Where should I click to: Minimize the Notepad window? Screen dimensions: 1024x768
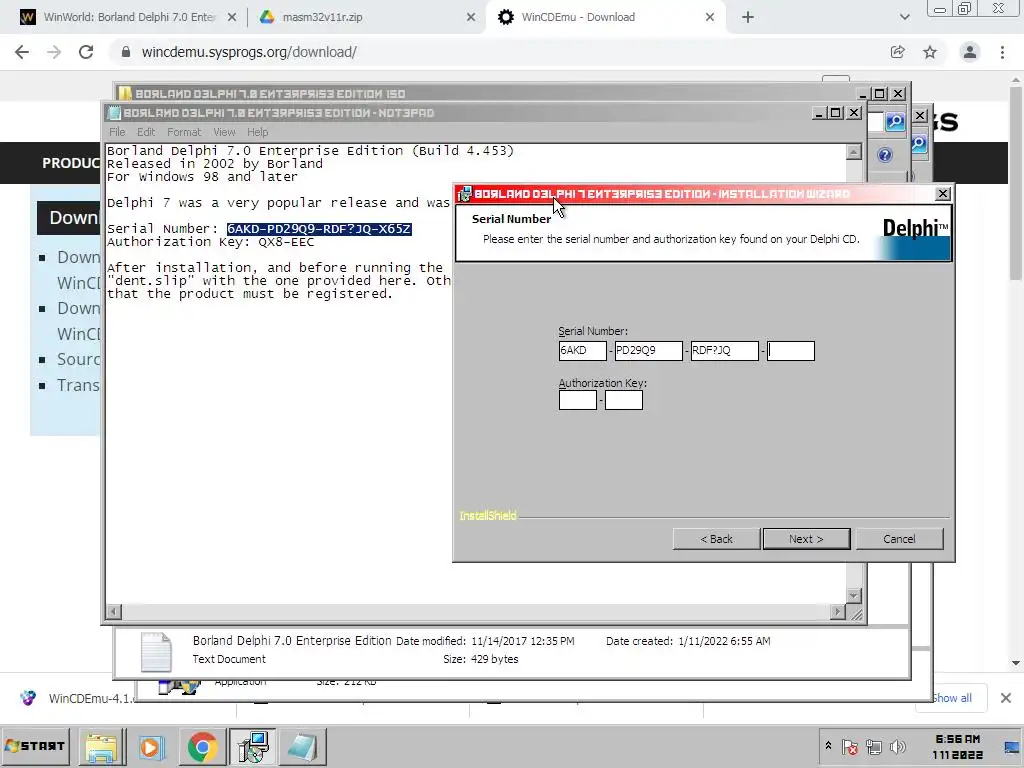coord(819,113)
